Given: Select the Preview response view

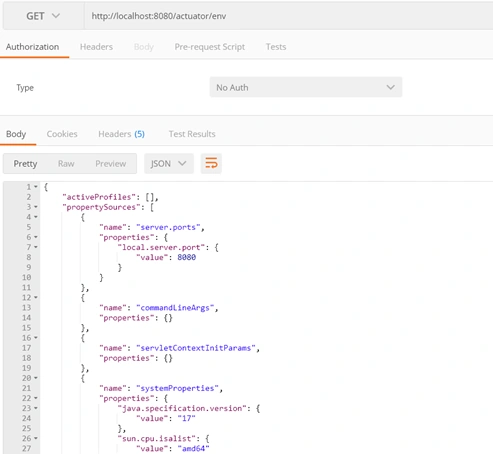Looking at the screenshot, I should click(x=111, y=163).
